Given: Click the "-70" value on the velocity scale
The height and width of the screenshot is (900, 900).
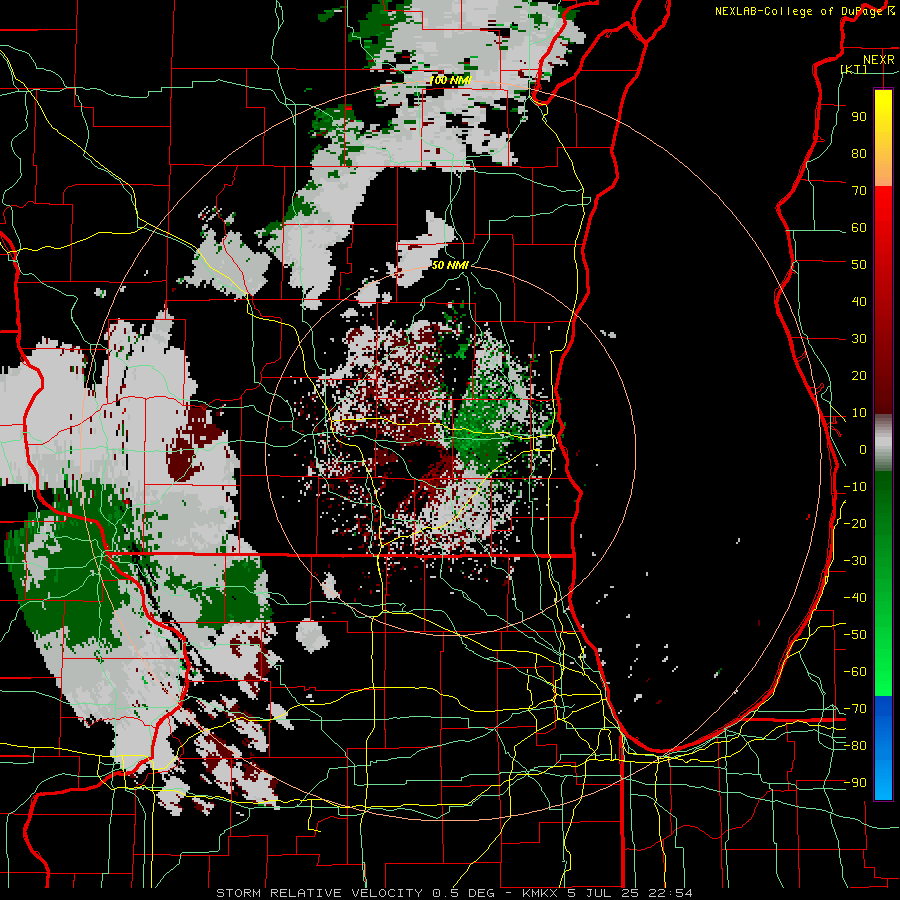Looking at the screenshot, I should (x=855, y=709).
